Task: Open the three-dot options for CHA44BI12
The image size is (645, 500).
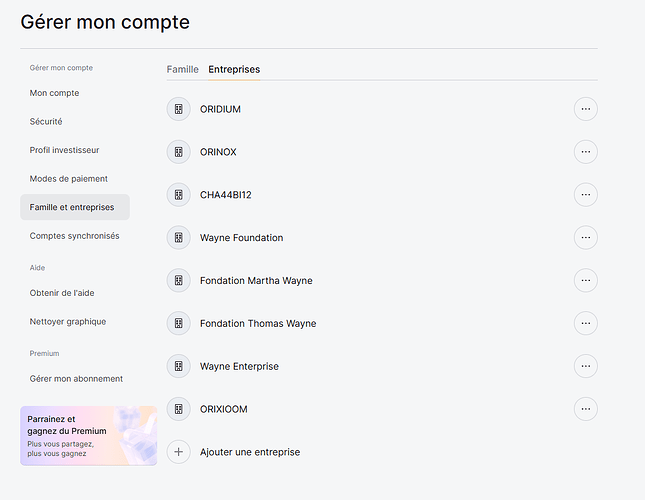Action: (x=586, y=195)
